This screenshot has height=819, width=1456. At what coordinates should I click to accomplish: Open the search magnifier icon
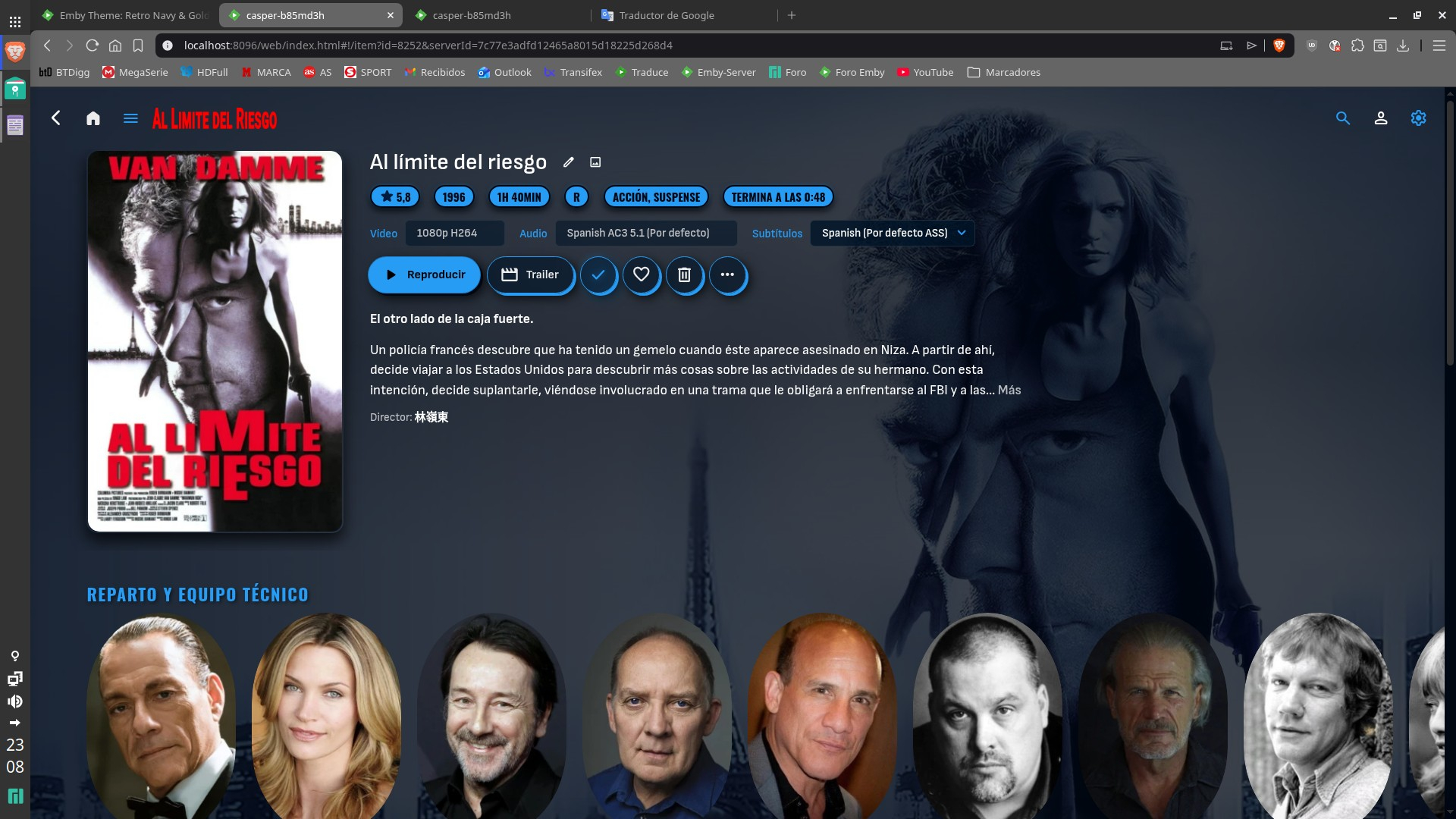(x=1342, y=118)
